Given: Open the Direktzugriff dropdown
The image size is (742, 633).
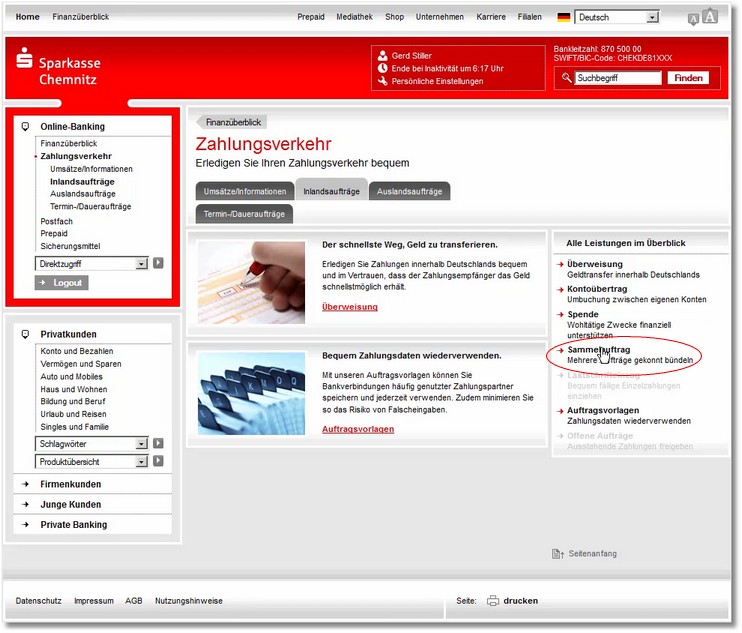Looking at the screenshot, I should pos(141,263).
